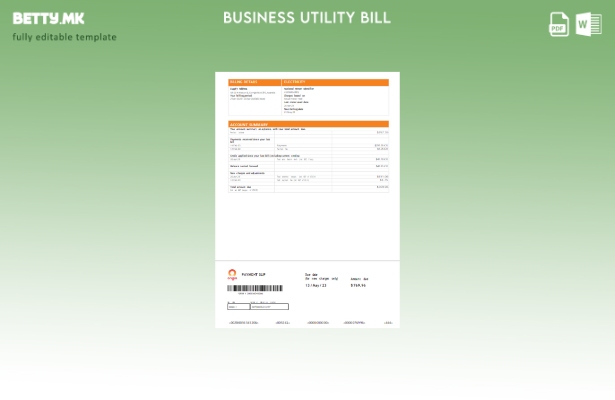Click the Business Utility Bill title
The width and height of the screenshot is (615, 400).
coord(307,18)
